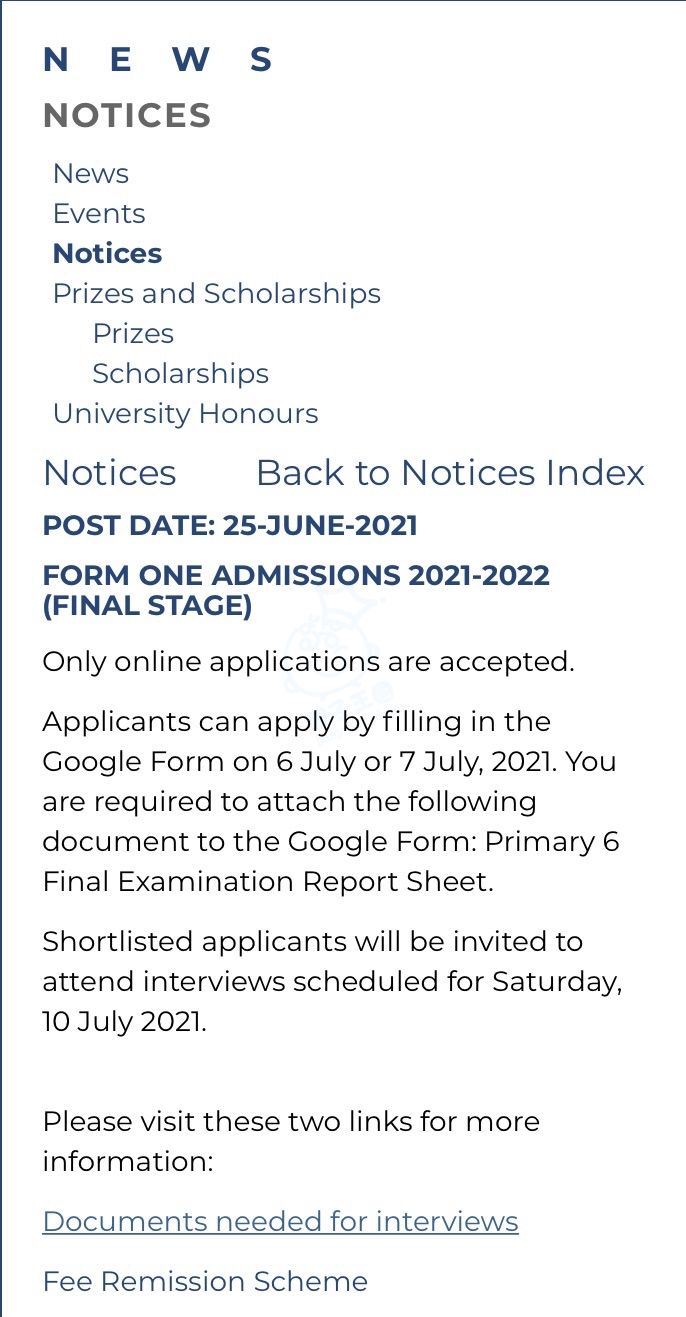Open the Scholarships sub-item
Image resolution: width=686 pixels, height=1317 pixels.
tap(180, 374)
